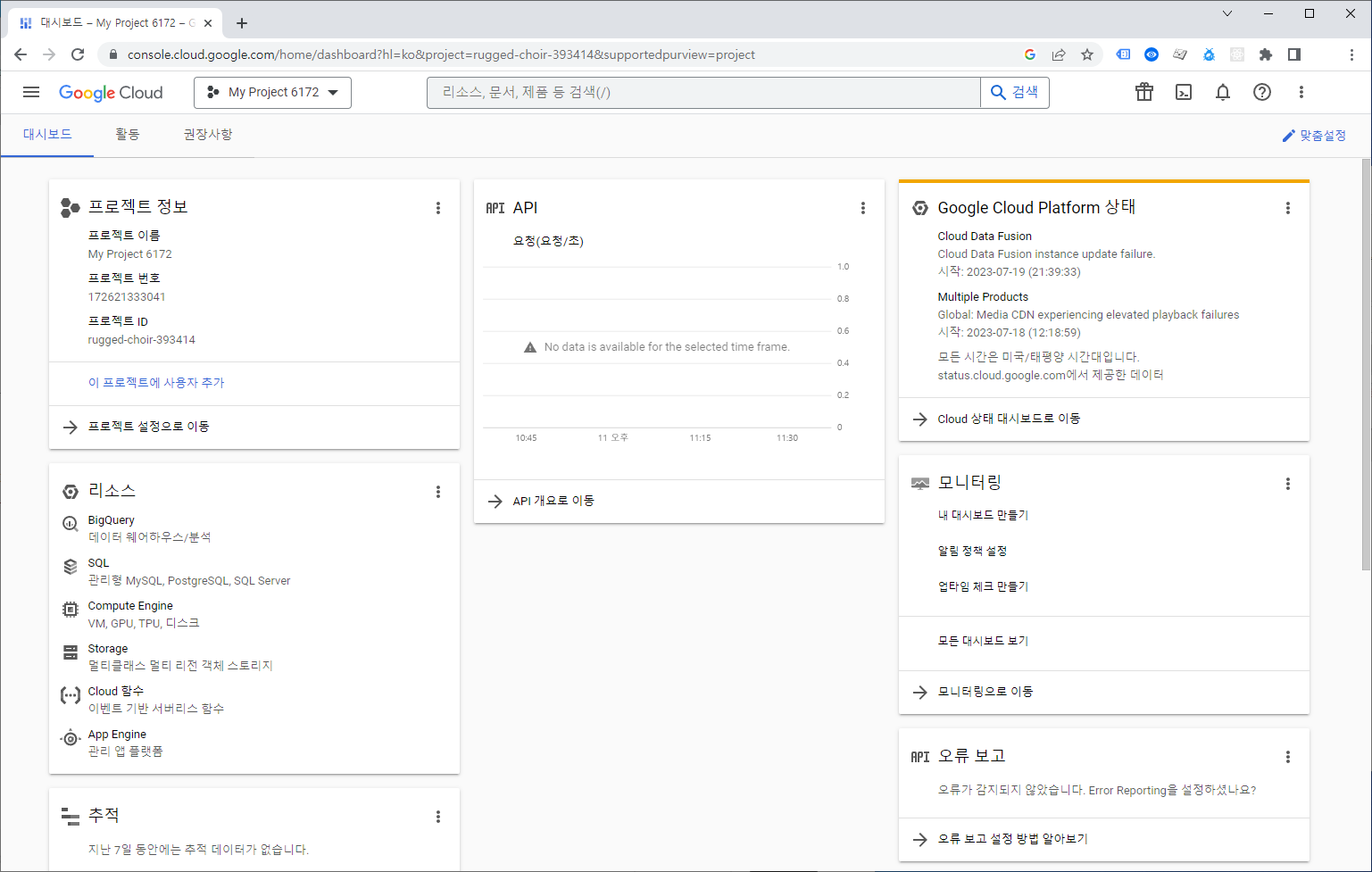Viewport: 1372px width, 872px height.
Task: Click the Google Cloud logo
Action: coord(111,93)
